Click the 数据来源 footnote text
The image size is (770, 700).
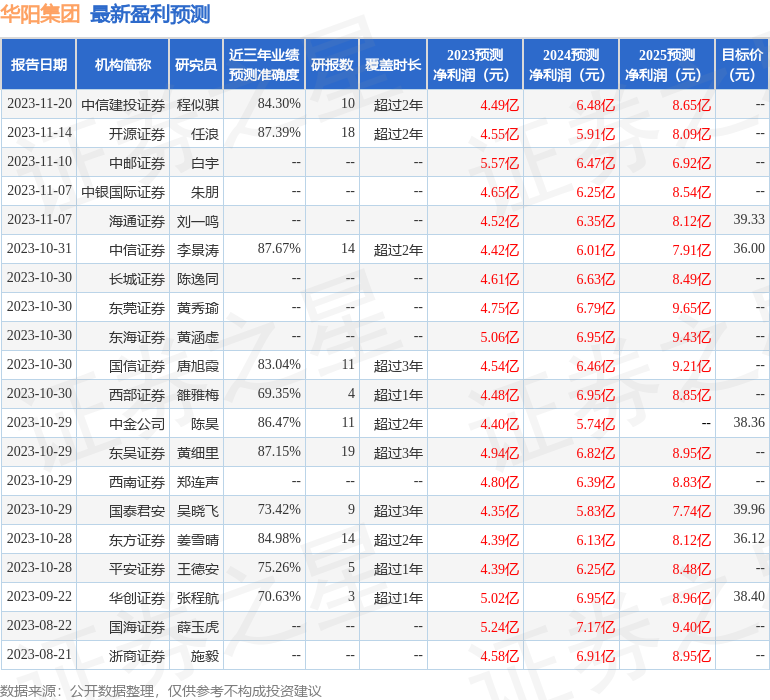point(161,691)
